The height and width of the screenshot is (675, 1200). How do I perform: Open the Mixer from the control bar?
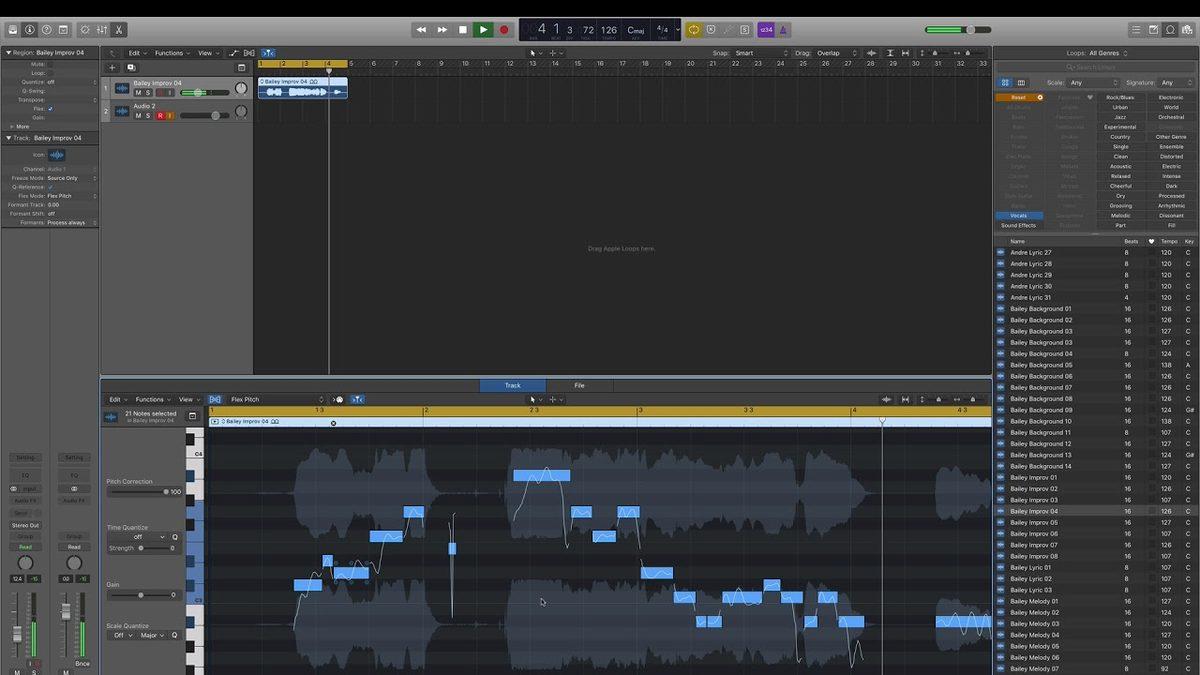tap(102, 30)
